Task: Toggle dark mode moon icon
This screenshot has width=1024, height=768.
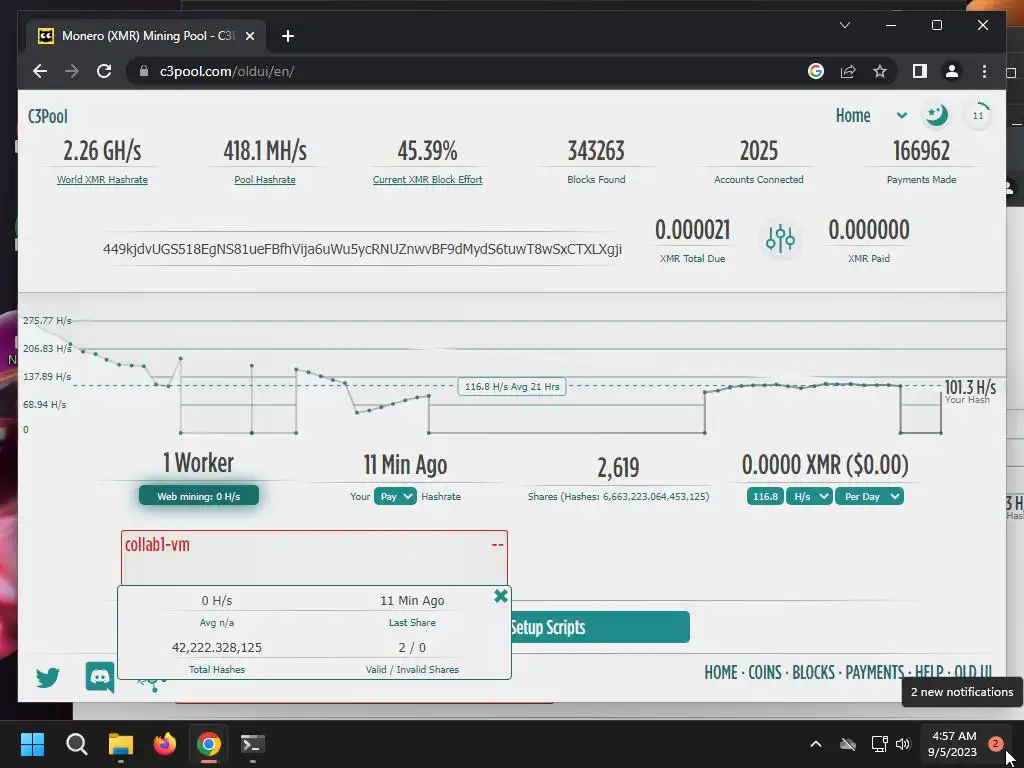Action: (936, 116)
